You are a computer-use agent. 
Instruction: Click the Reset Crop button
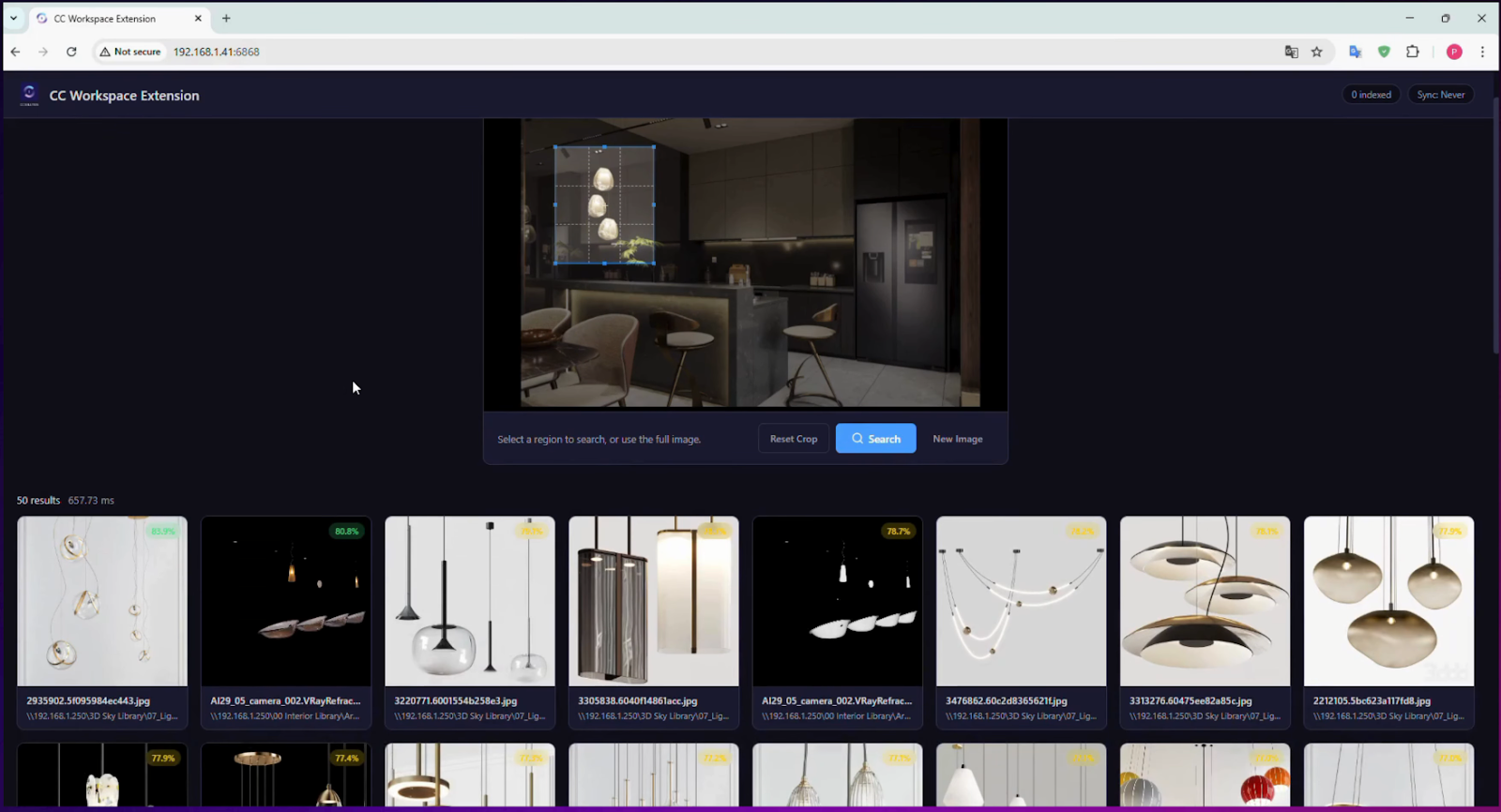click(793, 439)
